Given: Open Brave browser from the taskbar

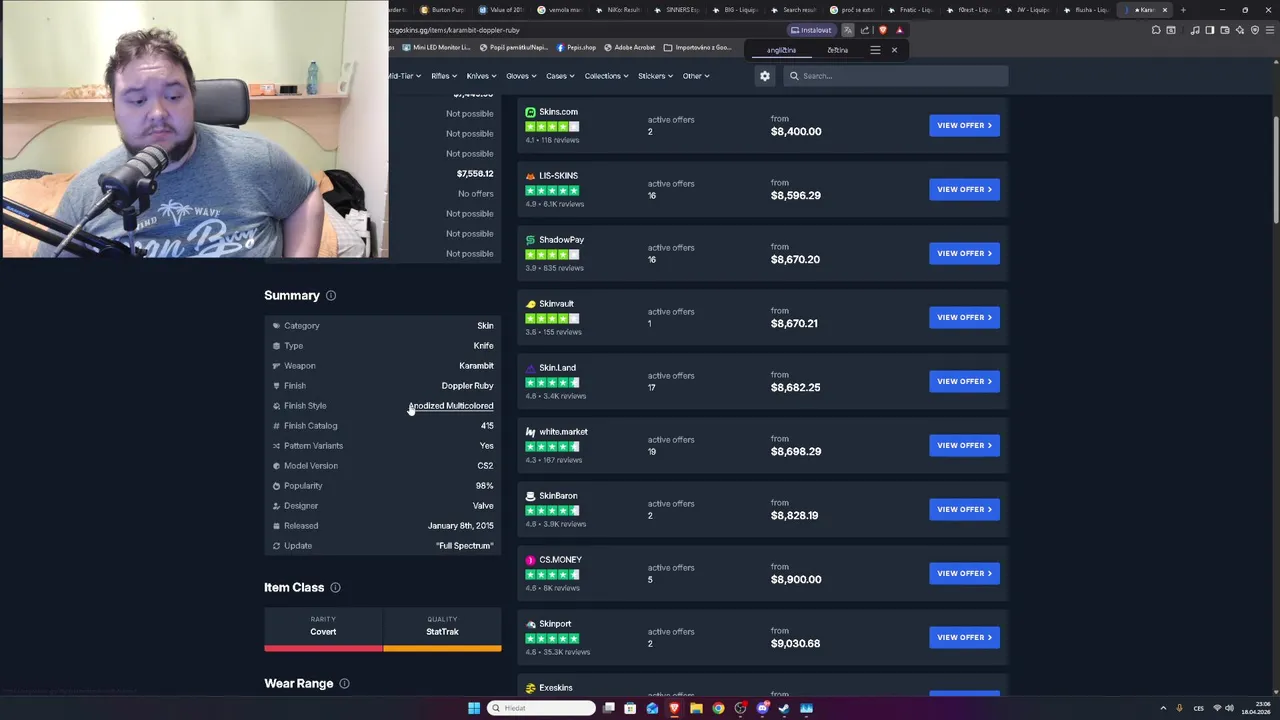Looking at the screenshot, I should [674, 708].
